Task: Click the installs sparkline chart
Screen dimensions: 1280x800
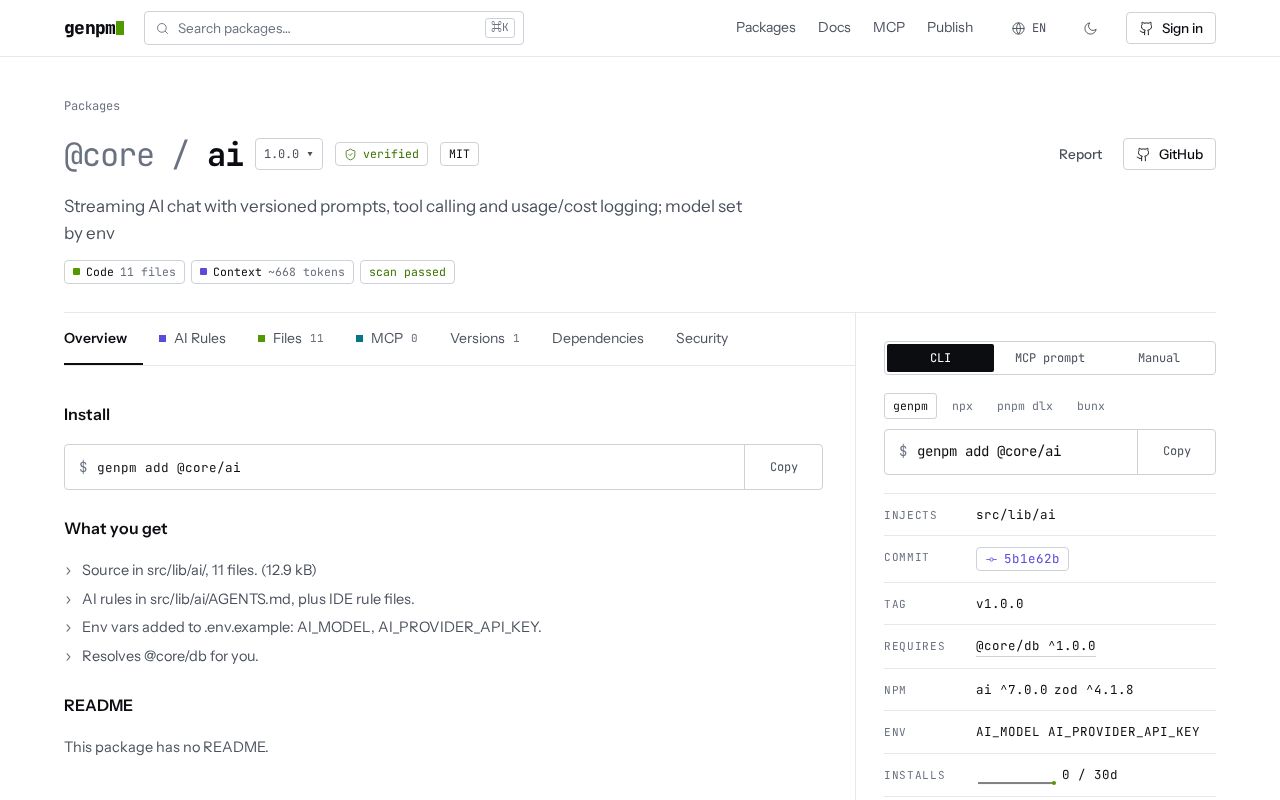Action: [1017, 776]
